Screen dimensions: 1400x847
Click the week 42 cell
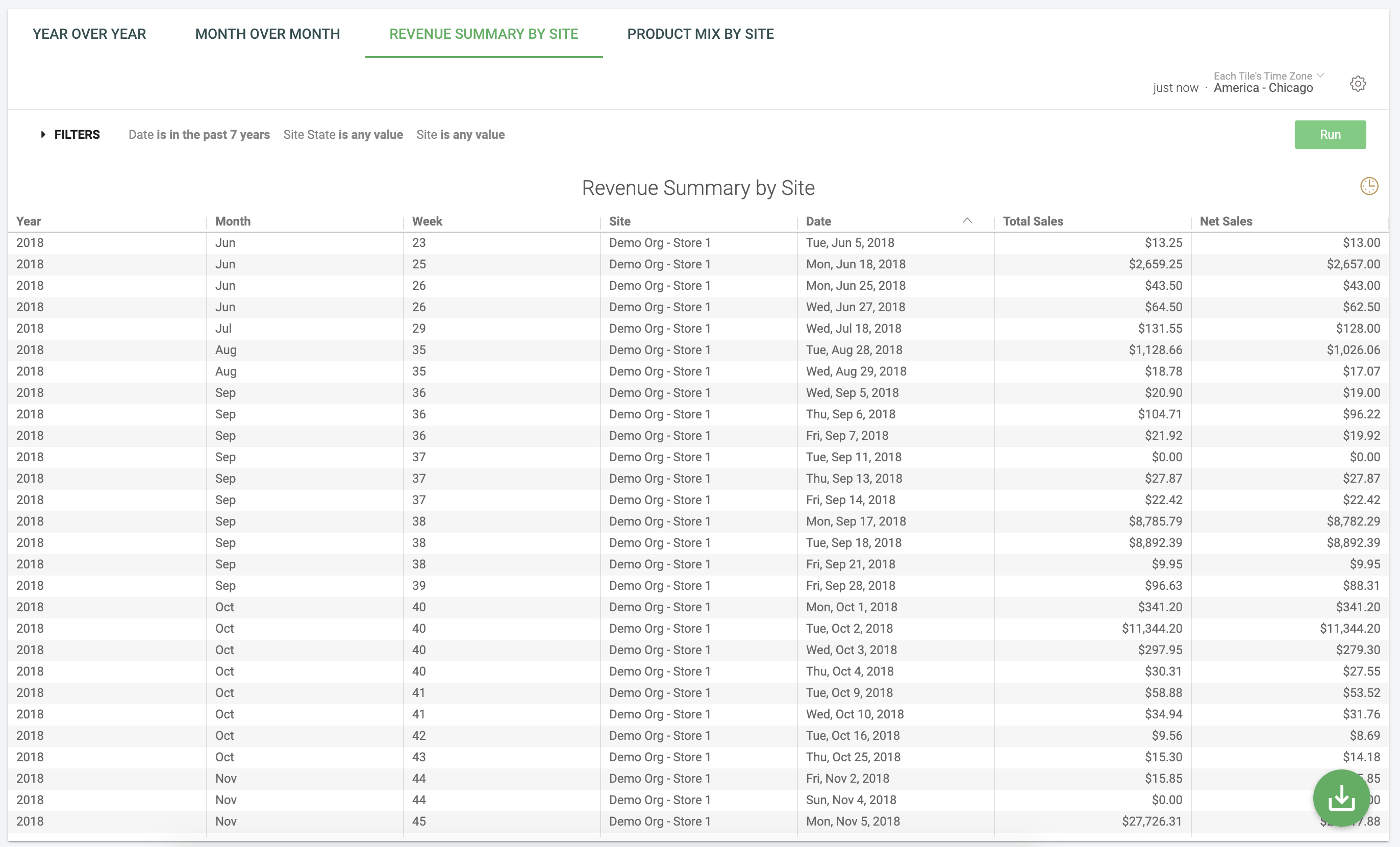[x=419, y=736]
